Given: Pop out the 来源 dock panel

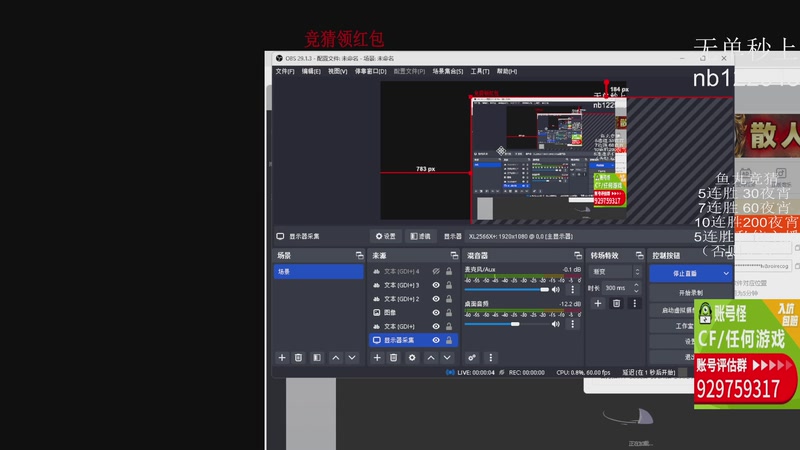Looking at the screenshot, I should click(x=454, y=255).
